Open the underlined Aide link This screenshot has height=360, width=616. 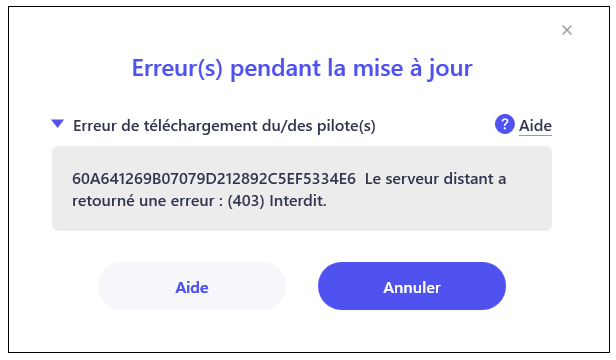(535, 126)
